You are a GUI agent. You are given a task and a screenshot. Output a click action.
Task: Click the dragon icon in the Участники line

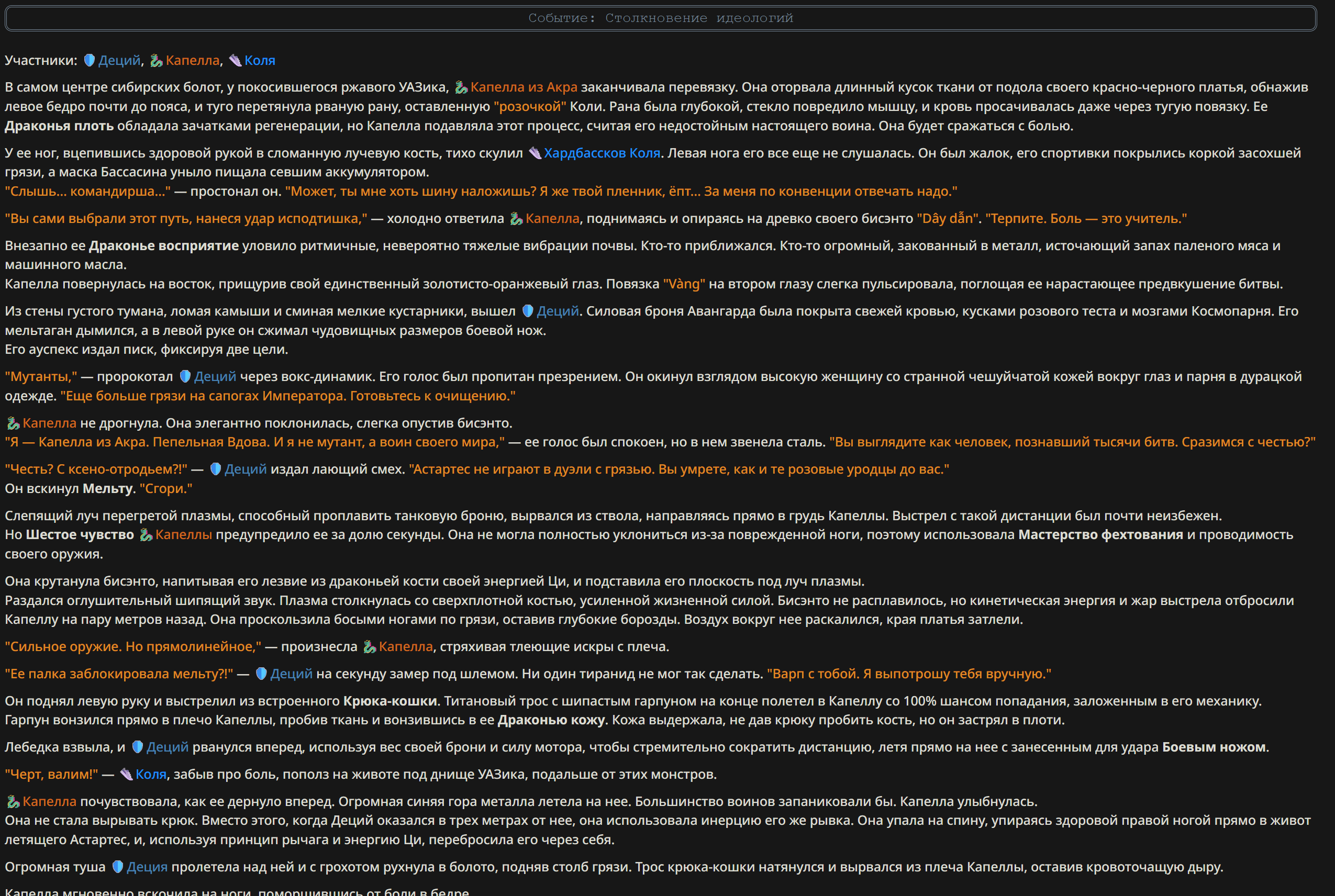point(156,60)
